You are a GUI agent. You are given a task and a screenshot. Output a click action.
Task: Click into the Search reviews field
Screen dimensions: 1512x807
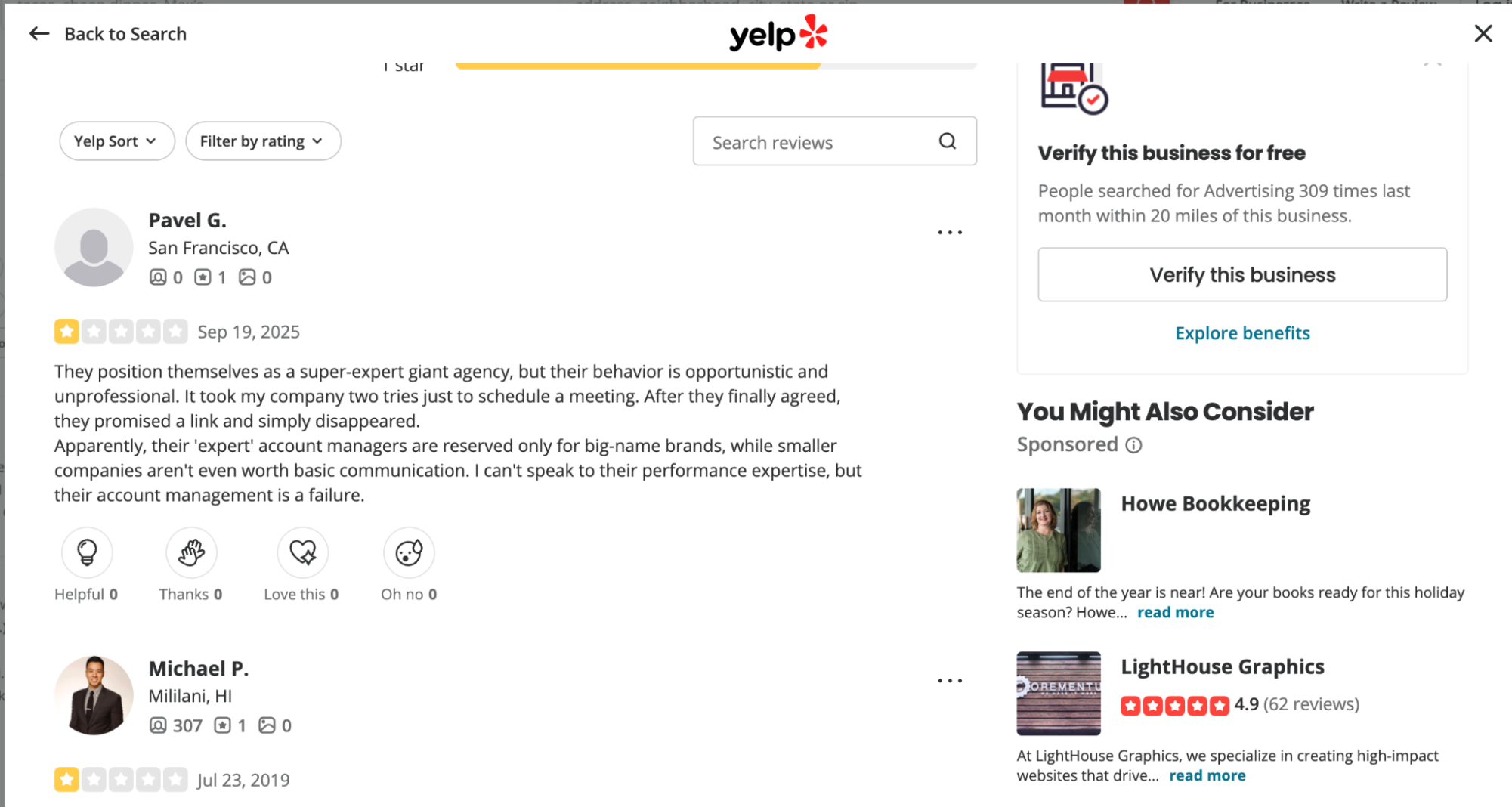pyautogui.click(x=816, y=142)
